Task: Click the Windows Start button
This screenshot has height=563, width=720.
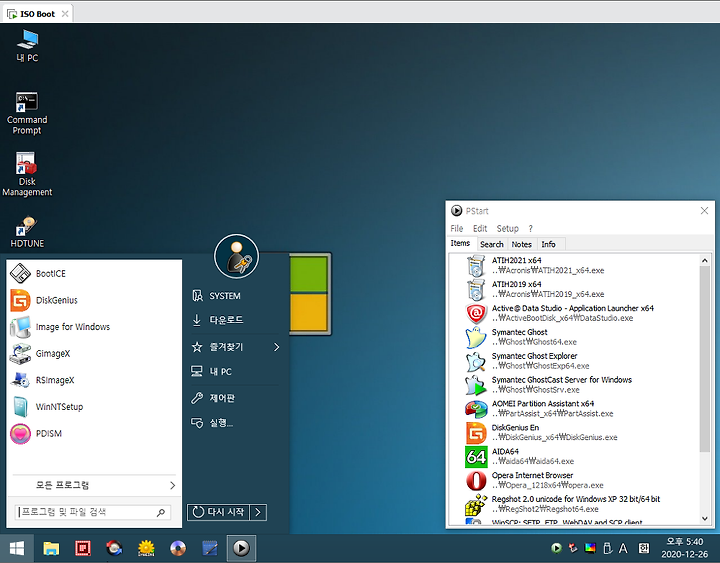Action: (x=17, y=548)
